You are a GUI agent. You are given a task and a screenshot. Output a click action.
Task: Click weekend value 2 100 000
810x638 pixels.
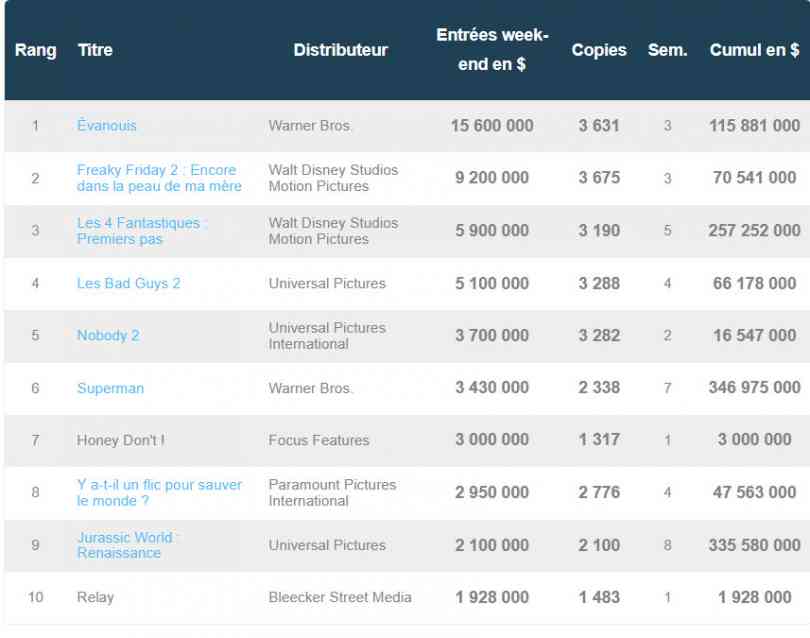coord(492,545)
